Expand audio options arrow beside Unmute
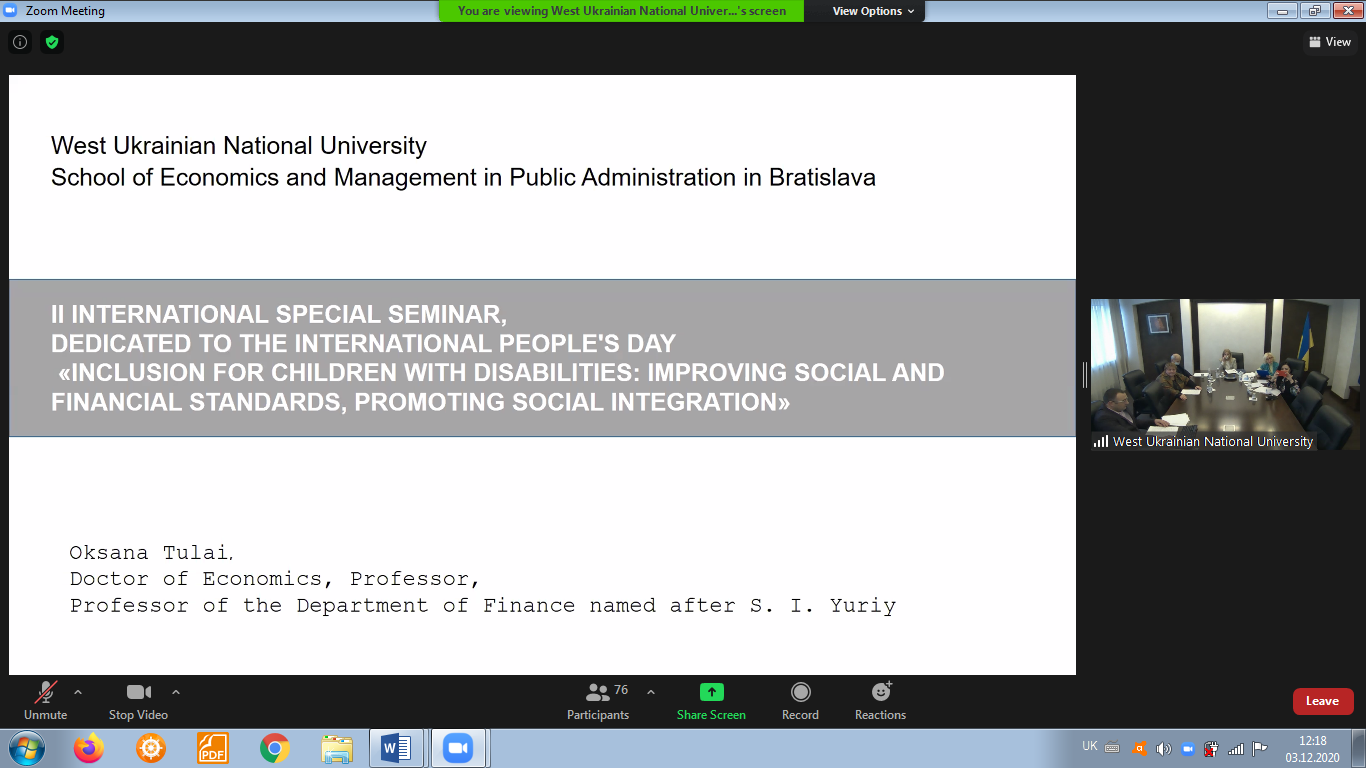This screenshot has width=1366, height=768. pos(78,692)
